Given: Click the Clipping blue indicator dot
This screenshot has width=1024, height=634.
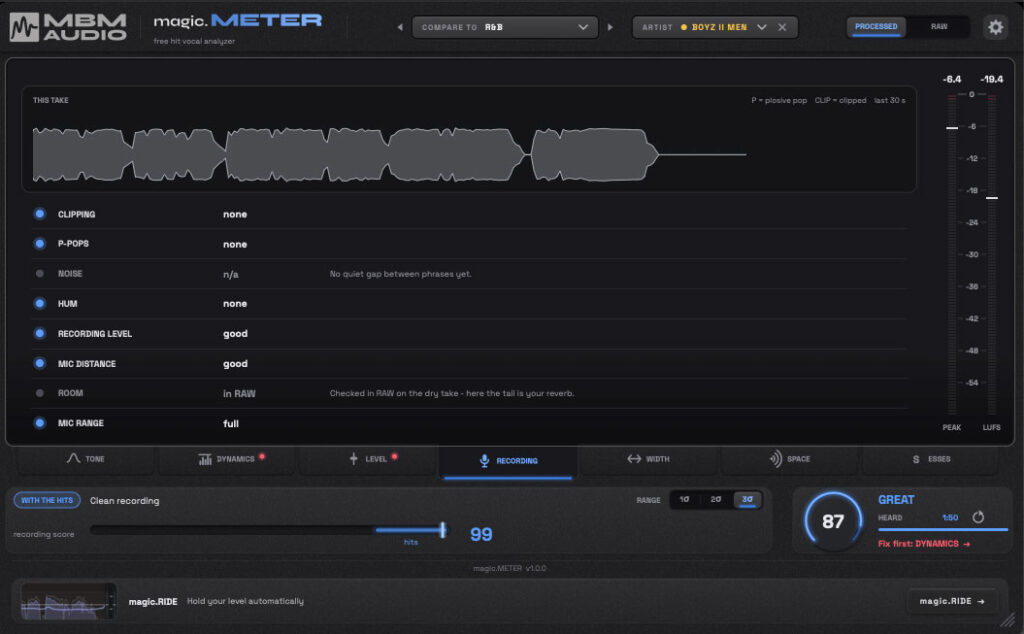Looking at the screenshot, I should pos(40,214).
